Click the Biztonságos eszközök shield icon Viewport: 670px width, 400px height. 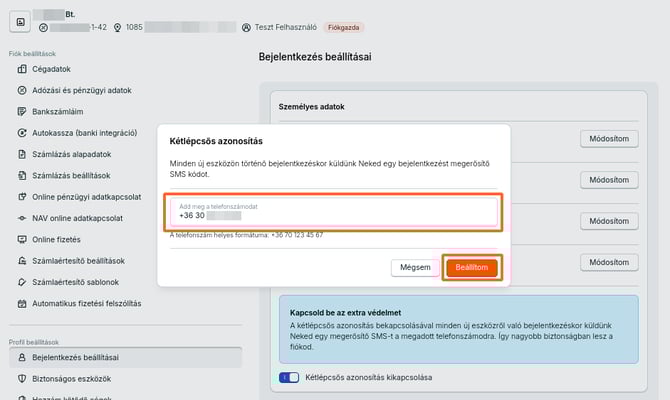(23, 379)
